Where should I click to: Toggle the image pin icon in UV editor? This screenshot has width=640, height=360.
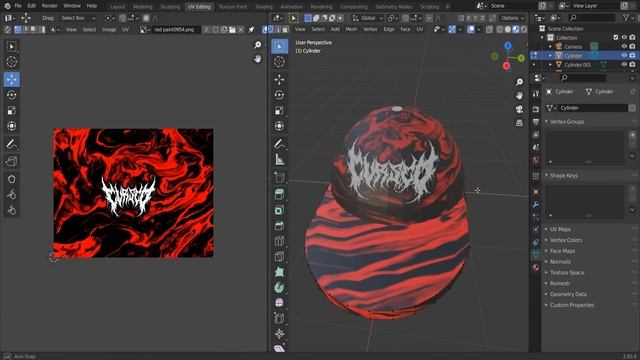(x=251, y=30)
